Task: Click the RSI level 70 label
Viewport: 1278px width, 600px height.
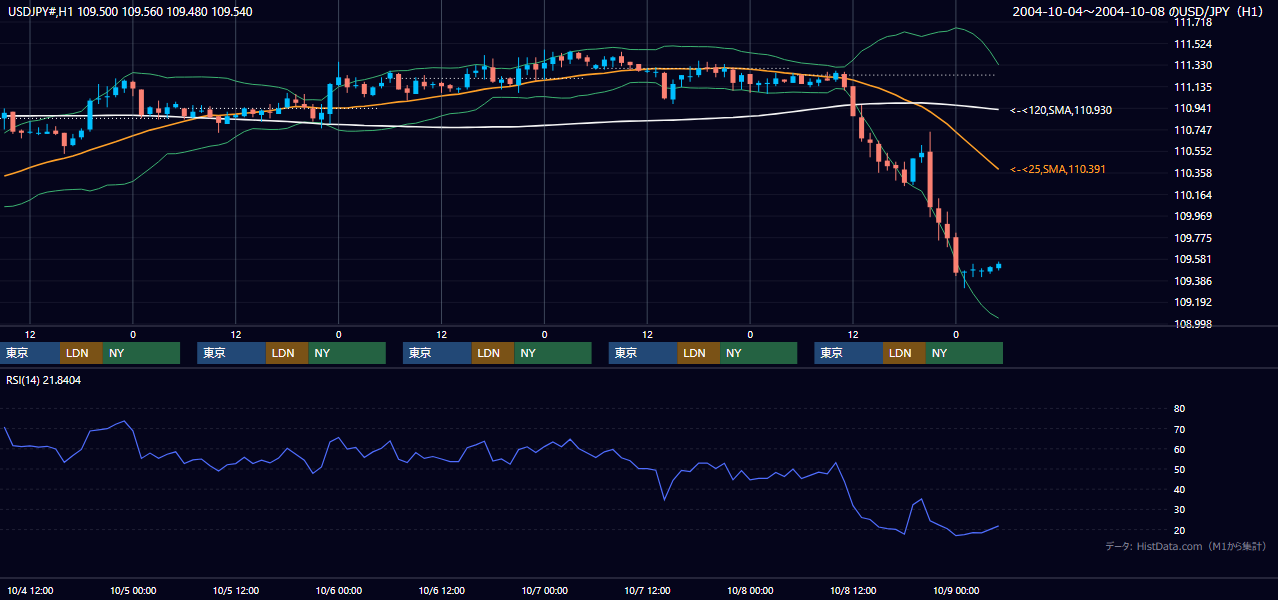Action: (x=1179, y=429)
